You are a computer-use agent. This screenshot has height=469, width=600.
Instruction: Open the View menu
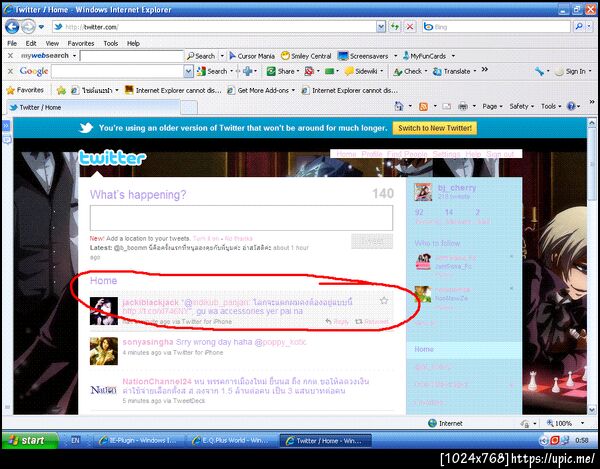52,43
